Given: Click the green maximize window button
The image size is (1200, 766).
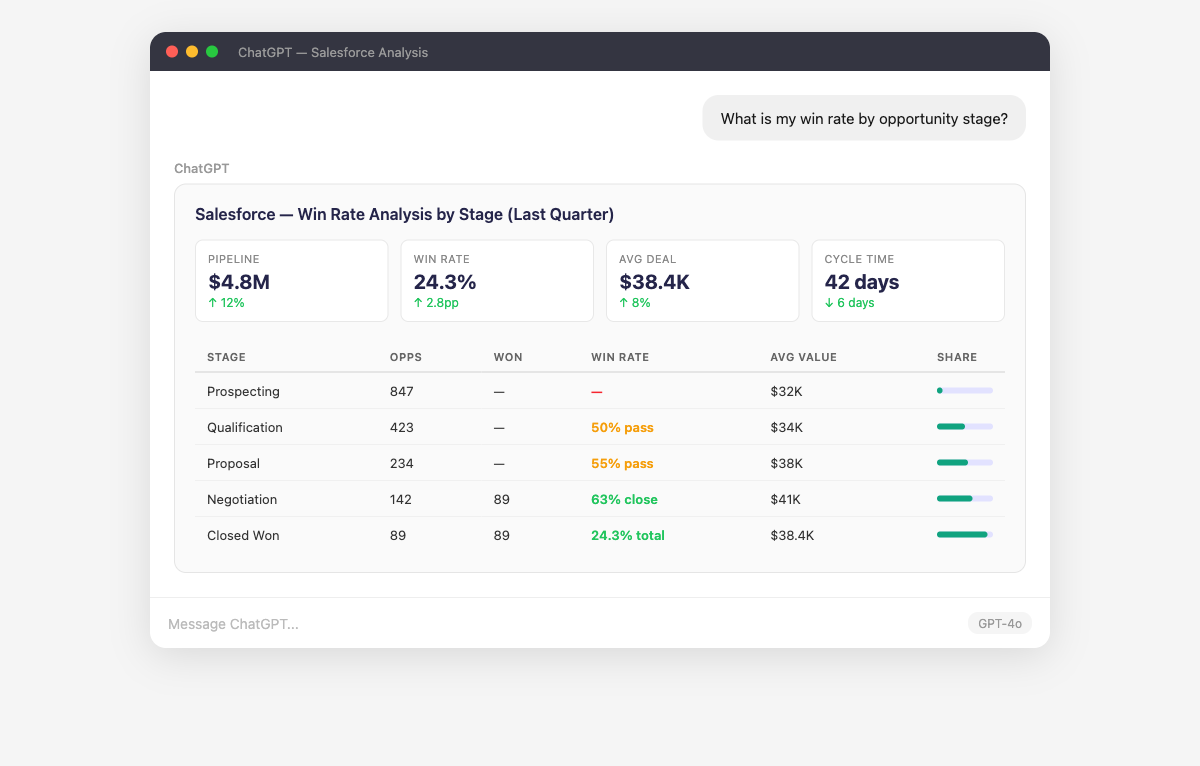Looking at the screenshot, I should click(x=212, y=52).
